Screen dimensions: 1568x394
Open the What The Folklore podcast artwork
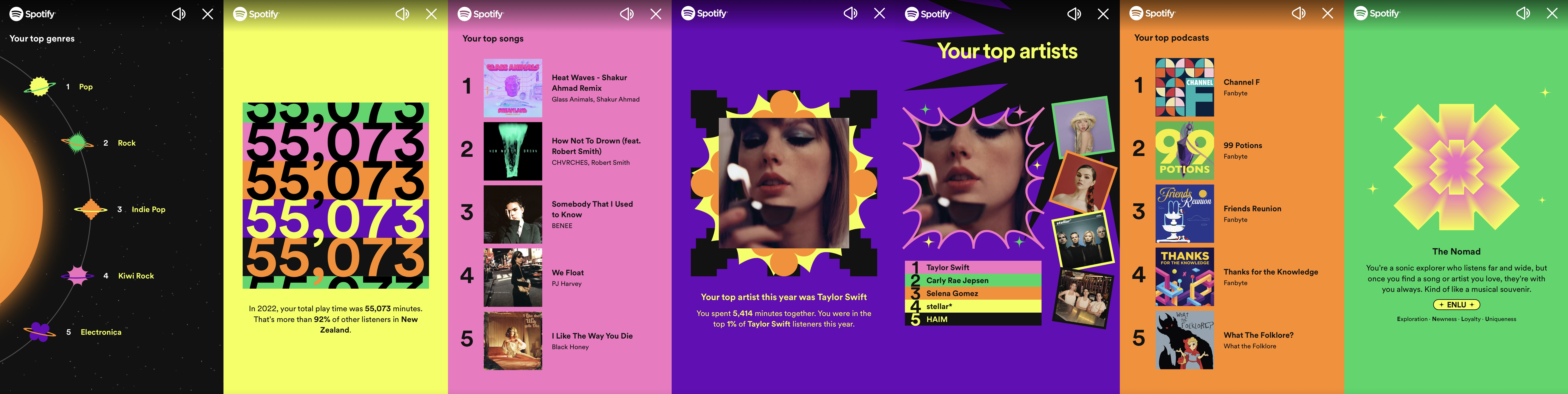pyautogui.click(x=1185, y=341)
